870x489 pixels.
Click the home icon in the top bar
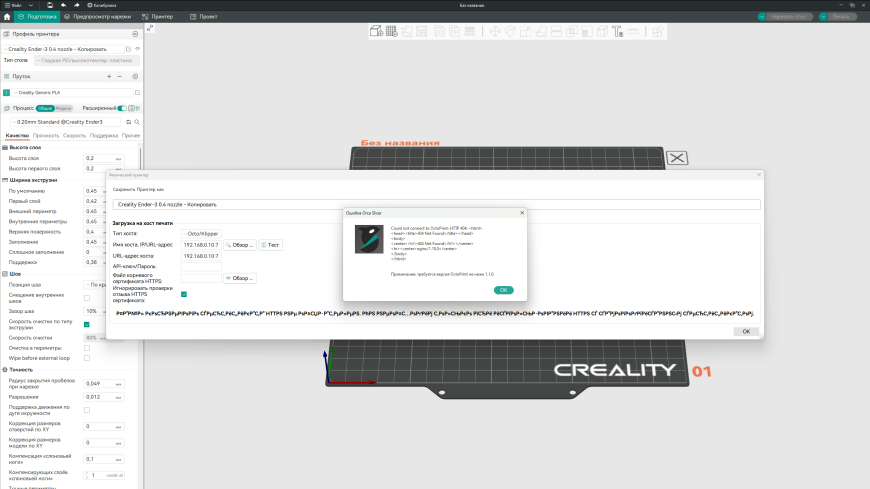tap(7, 17)
